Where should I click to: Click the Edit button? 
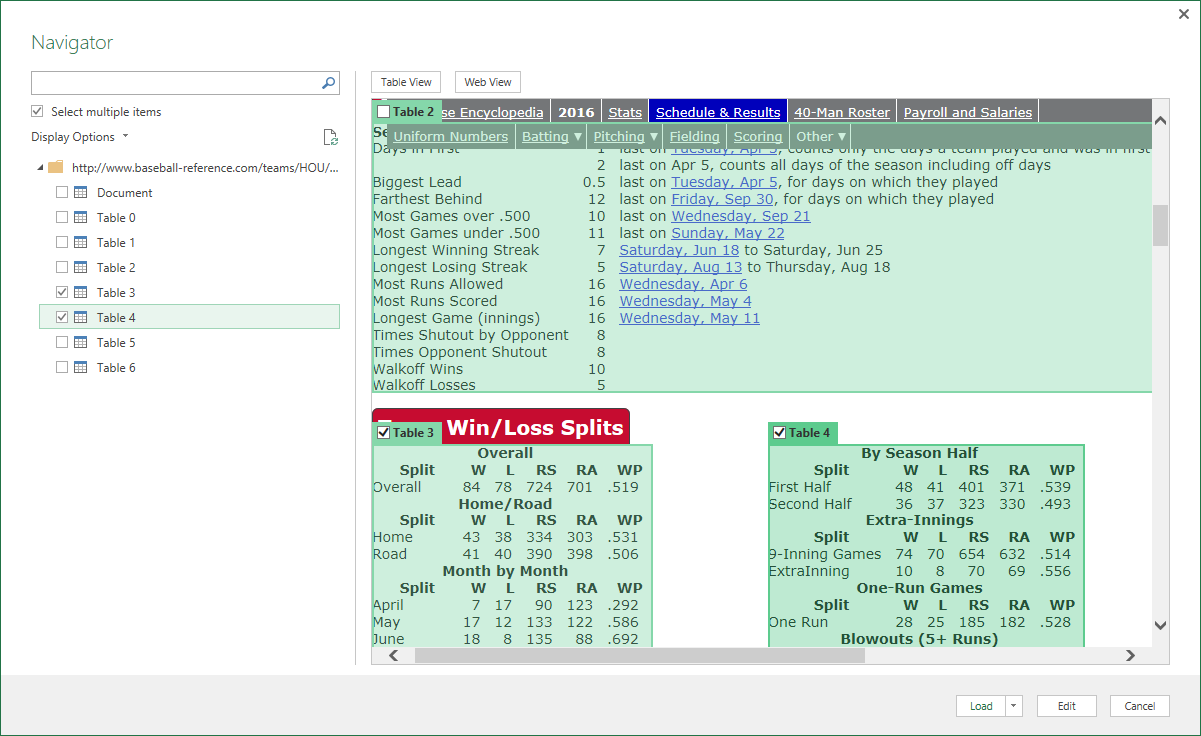(x=1066, y=706)
